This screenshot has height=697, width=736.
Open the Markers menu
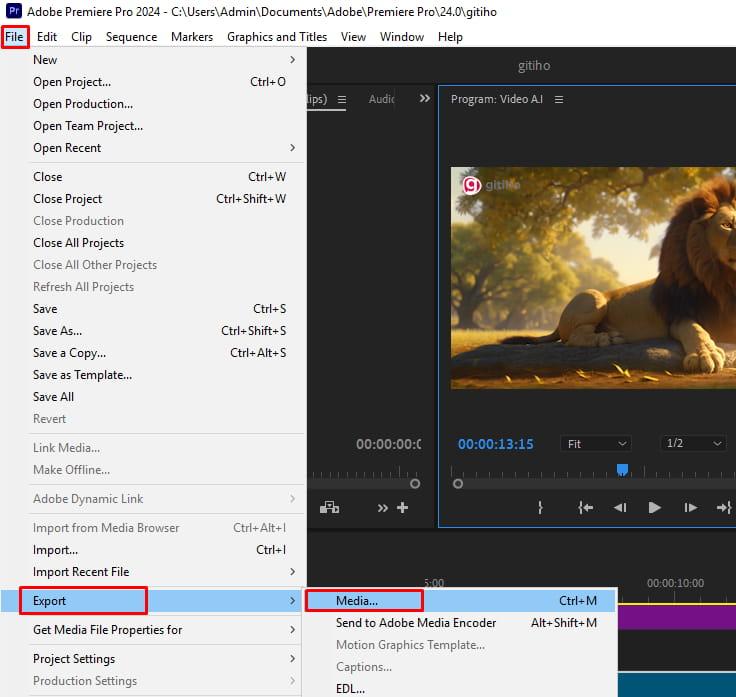point(192,37)
